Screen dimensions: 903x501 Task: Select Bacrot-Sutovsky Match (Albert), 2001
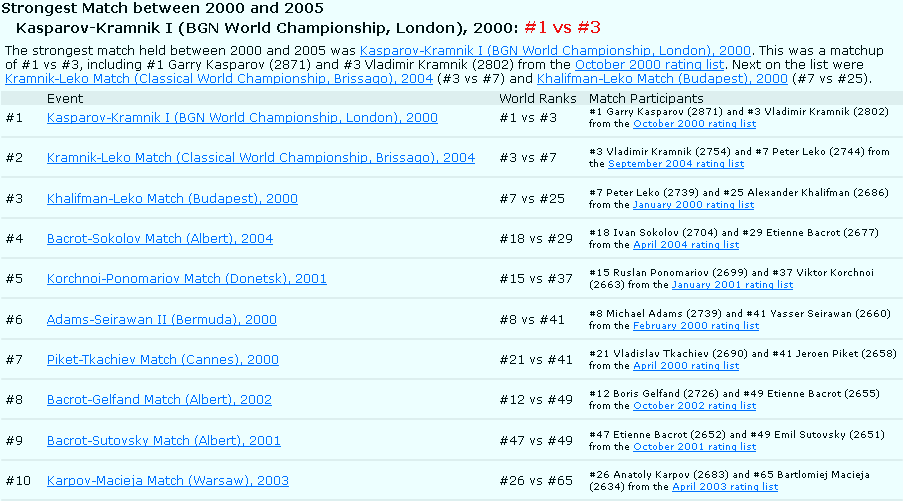164,440
